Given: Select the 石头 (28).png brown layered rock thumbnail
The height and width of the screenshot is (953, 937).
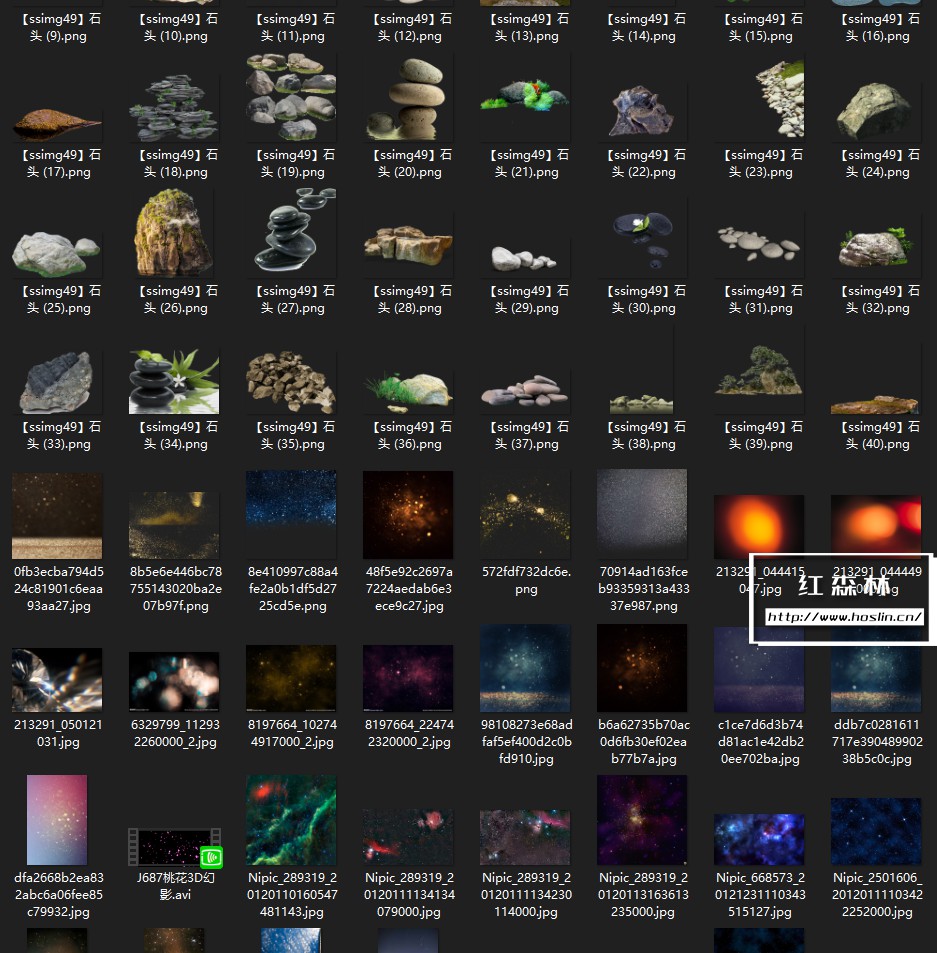Looking at the screenshot, I should click(x=408, y=246).
